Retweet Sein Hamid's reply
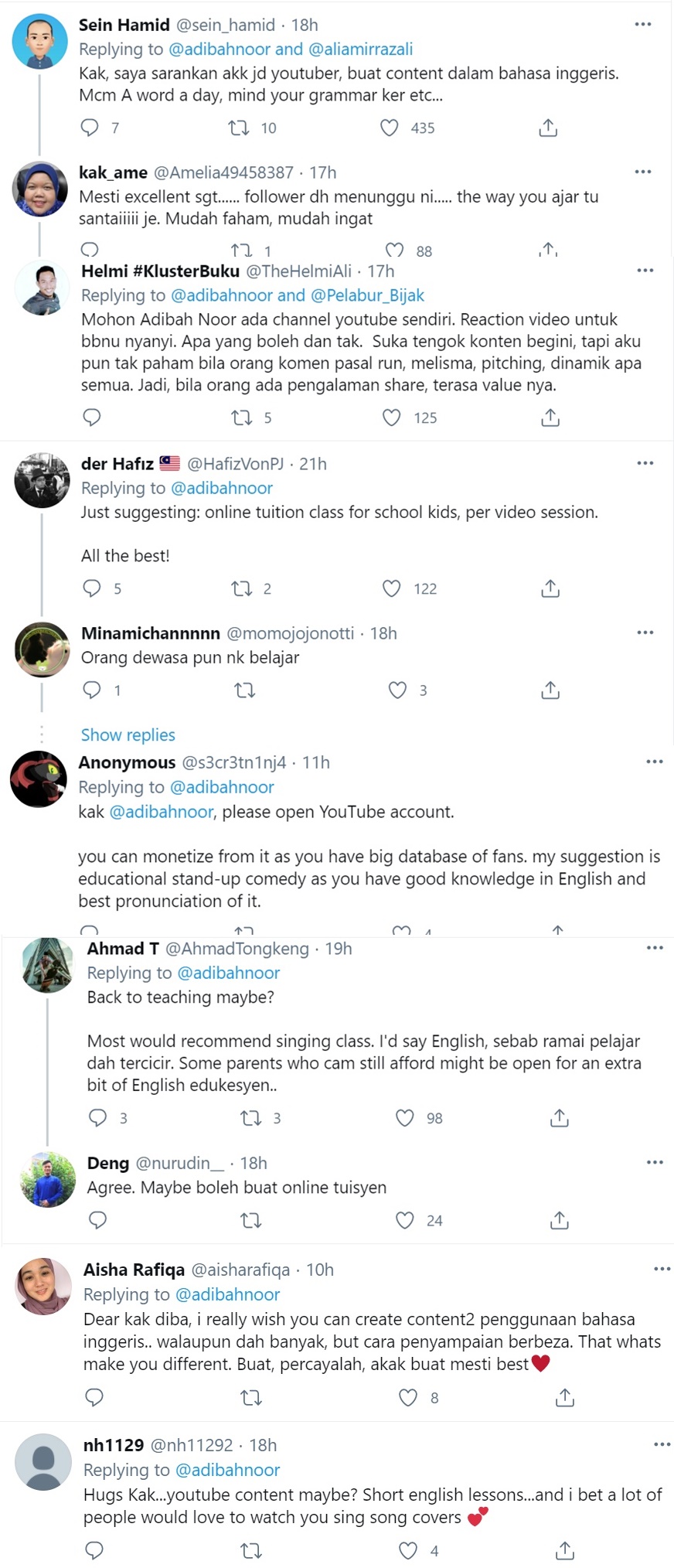This screenshot has height=1568, width=674. pyautogui.click(x=239, y=128)
